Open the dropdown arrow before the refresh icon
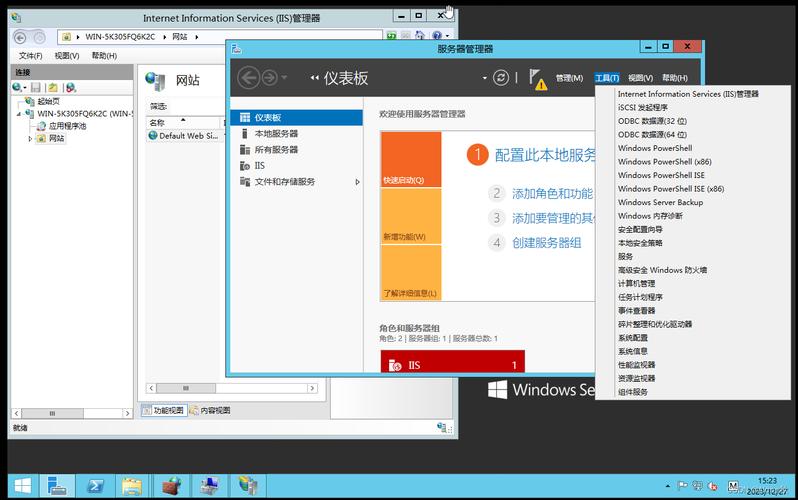The image size is (798, 500). coord(484,78)
